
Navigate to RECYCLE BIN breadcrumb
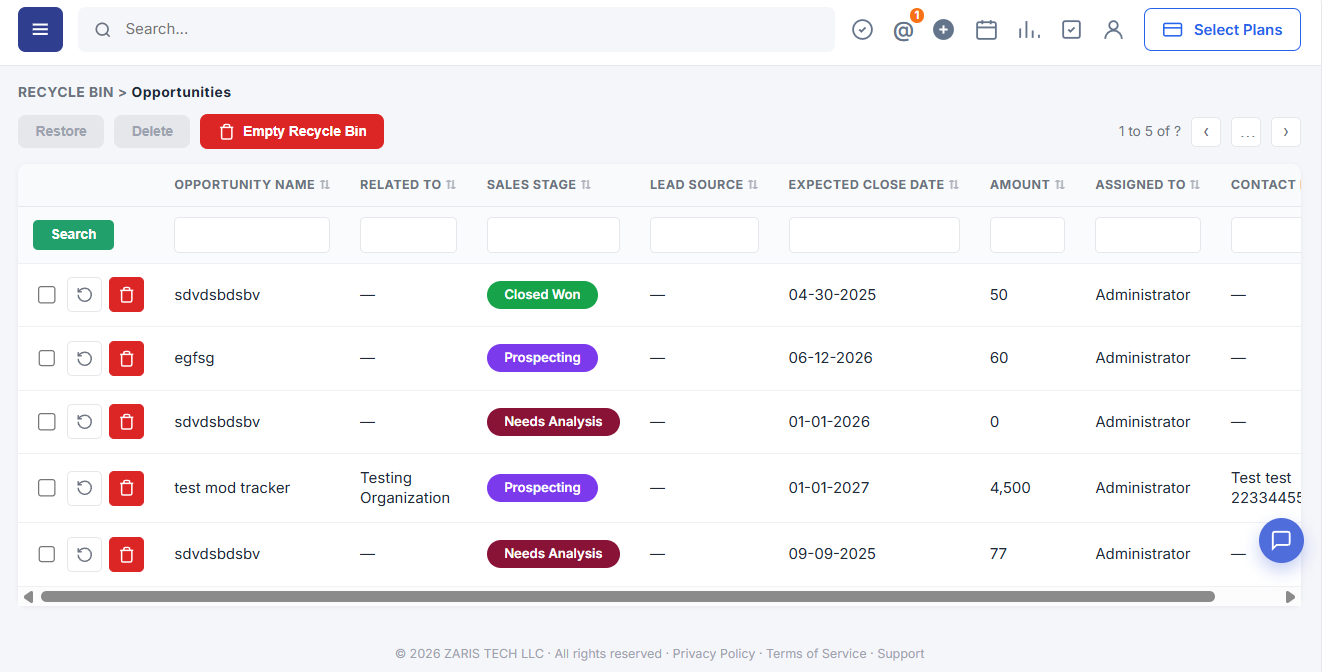66,92
